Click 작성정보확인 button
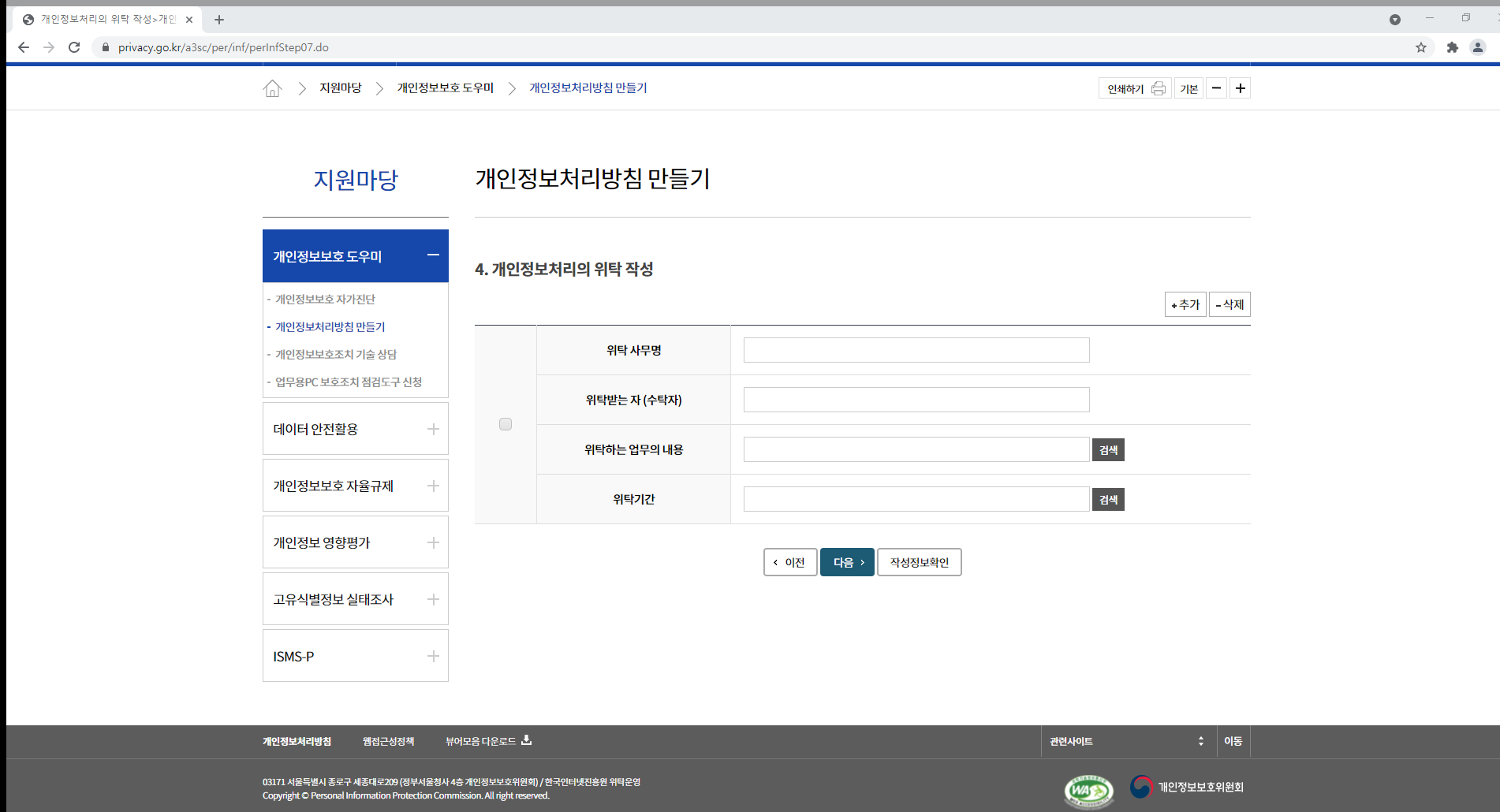This screenshot has width=1500, height=812. point(920,562)
